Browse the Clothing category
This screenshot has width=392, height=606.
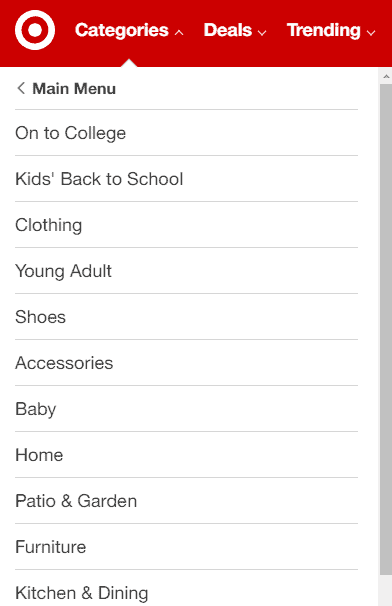[186, 225]
